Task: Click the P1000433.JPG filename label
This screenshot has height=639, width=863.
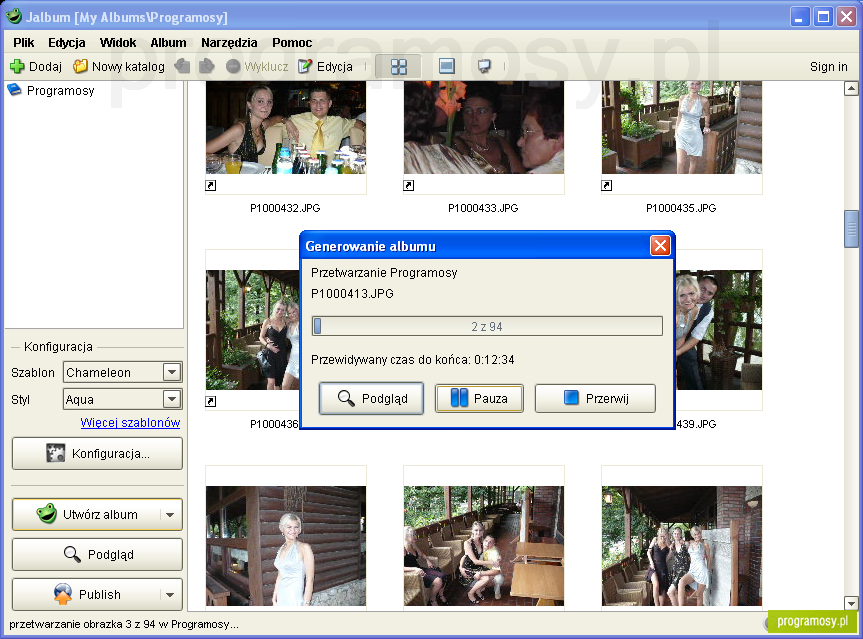Action: (483, 208)
